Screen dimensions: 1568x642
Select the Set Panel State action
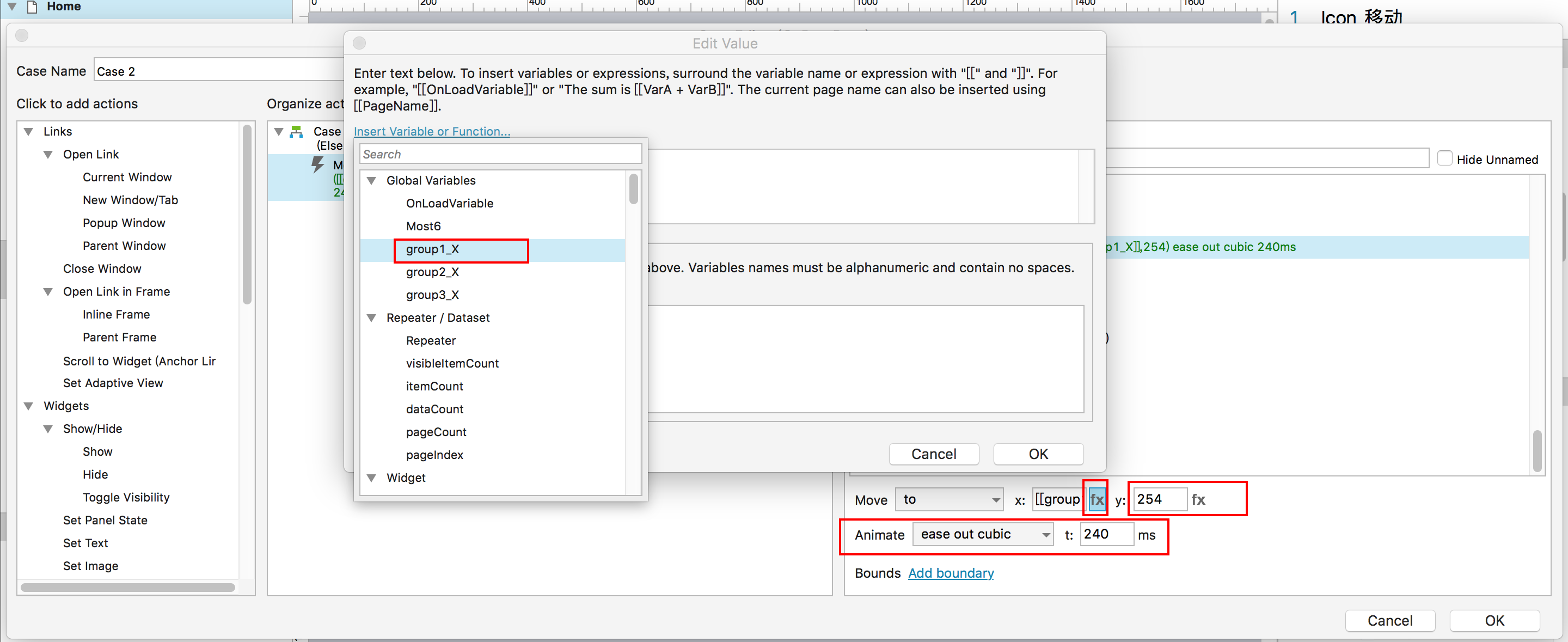pos(105,520)
